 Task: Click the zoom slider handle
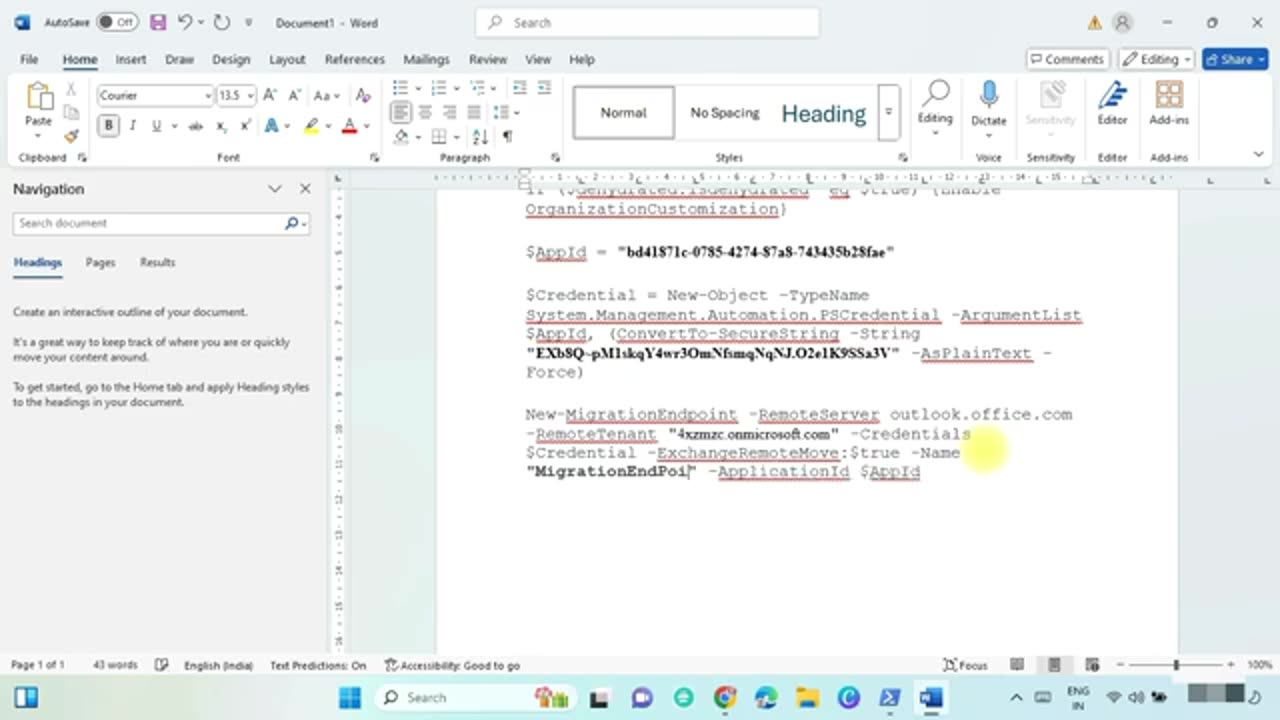click(x=1176, y=665)
